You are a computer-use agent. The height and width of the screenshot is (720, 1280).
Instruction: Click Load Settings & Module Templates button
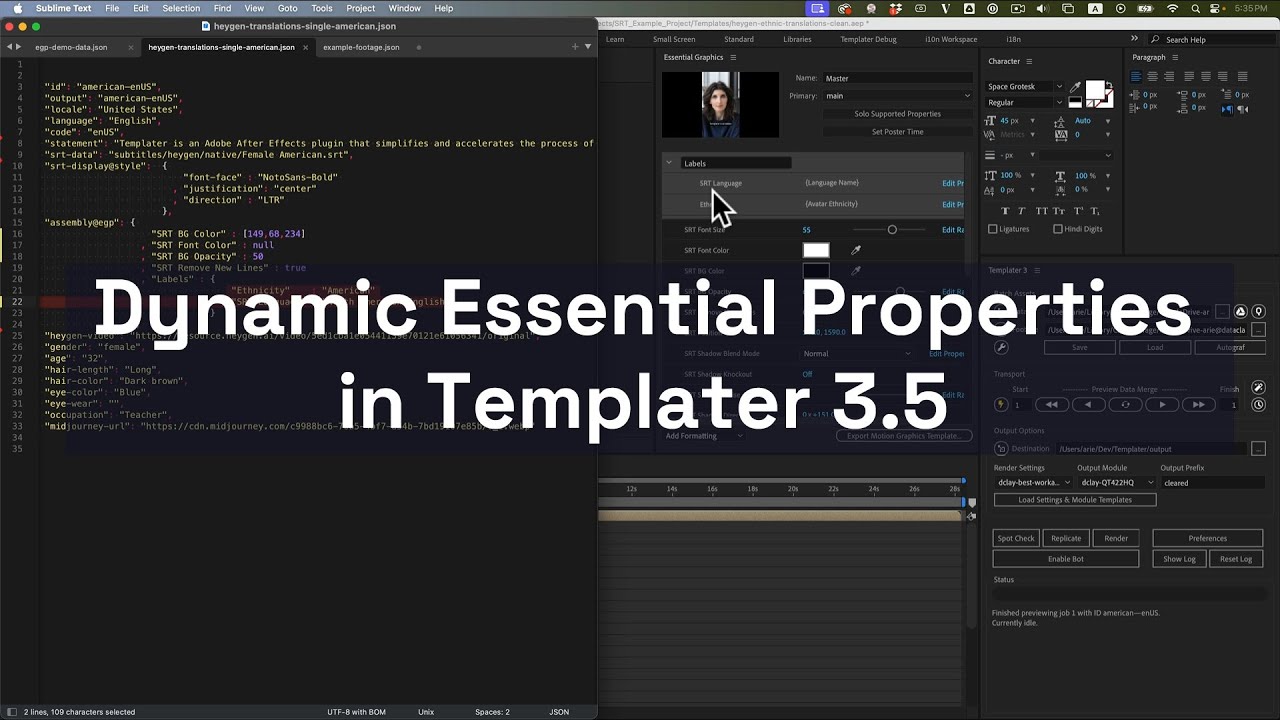[x=1075, y=500]
